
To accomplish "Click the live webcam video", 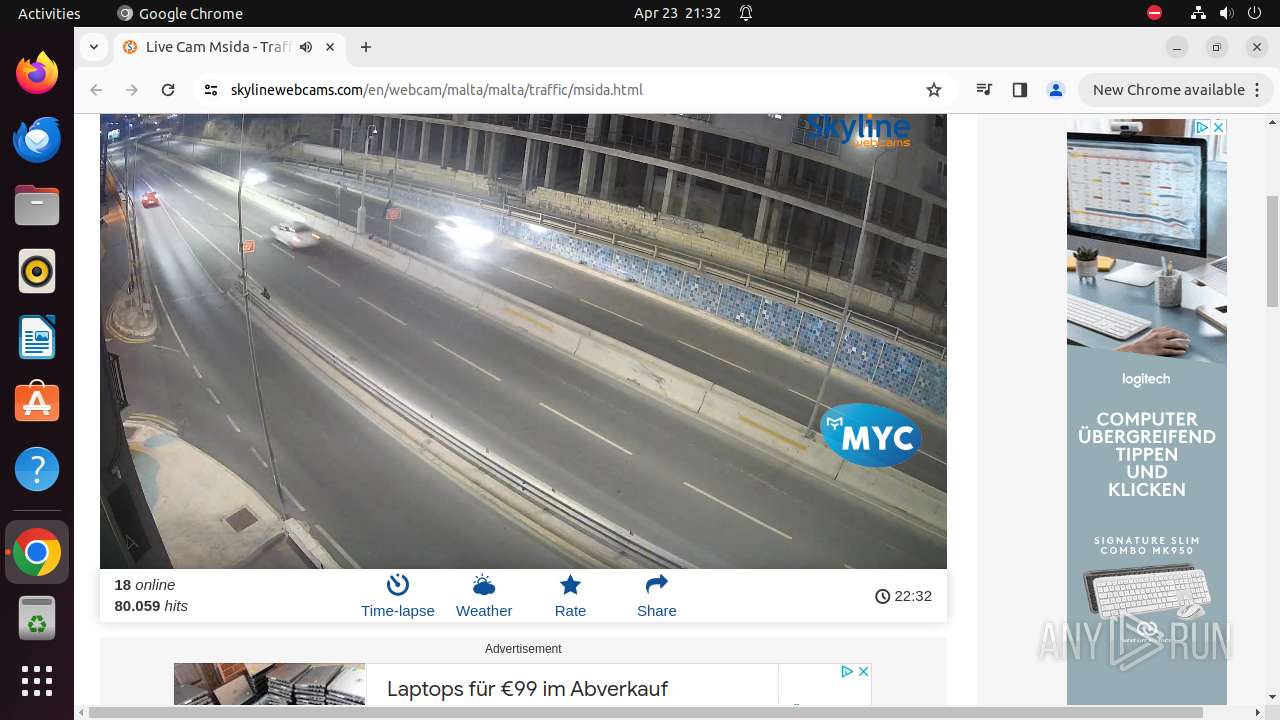I will pyautogui.click(x=523, y=340).
